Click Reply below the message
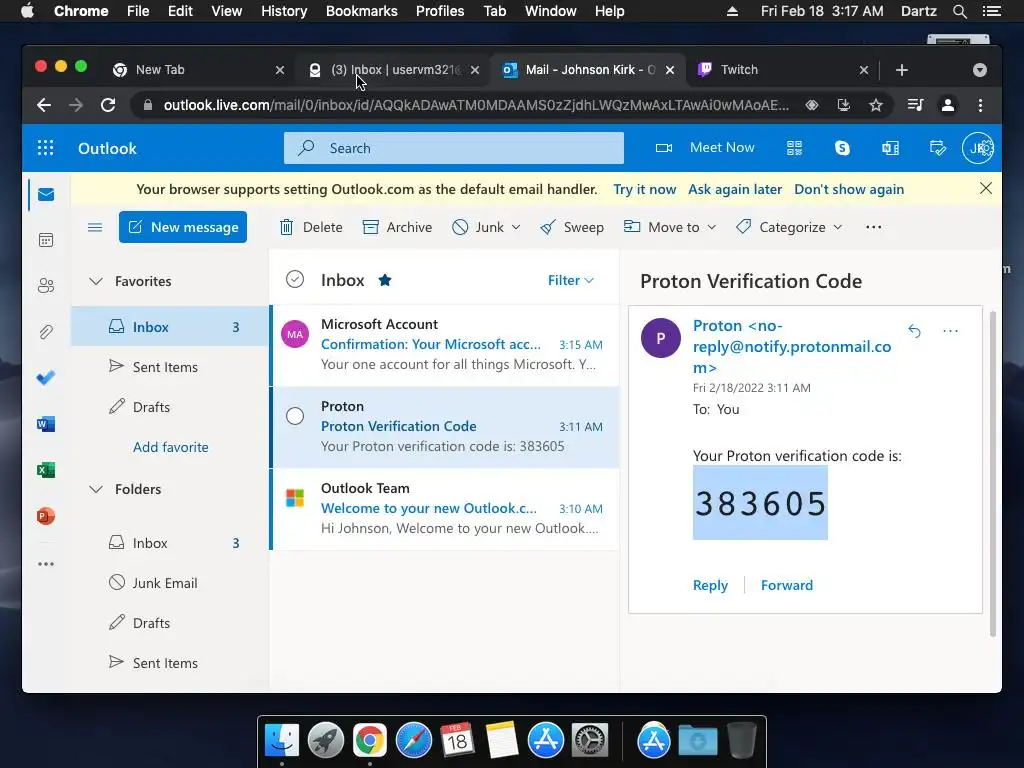The height and width of the screenshot is (768, 1024). [710, 585]
